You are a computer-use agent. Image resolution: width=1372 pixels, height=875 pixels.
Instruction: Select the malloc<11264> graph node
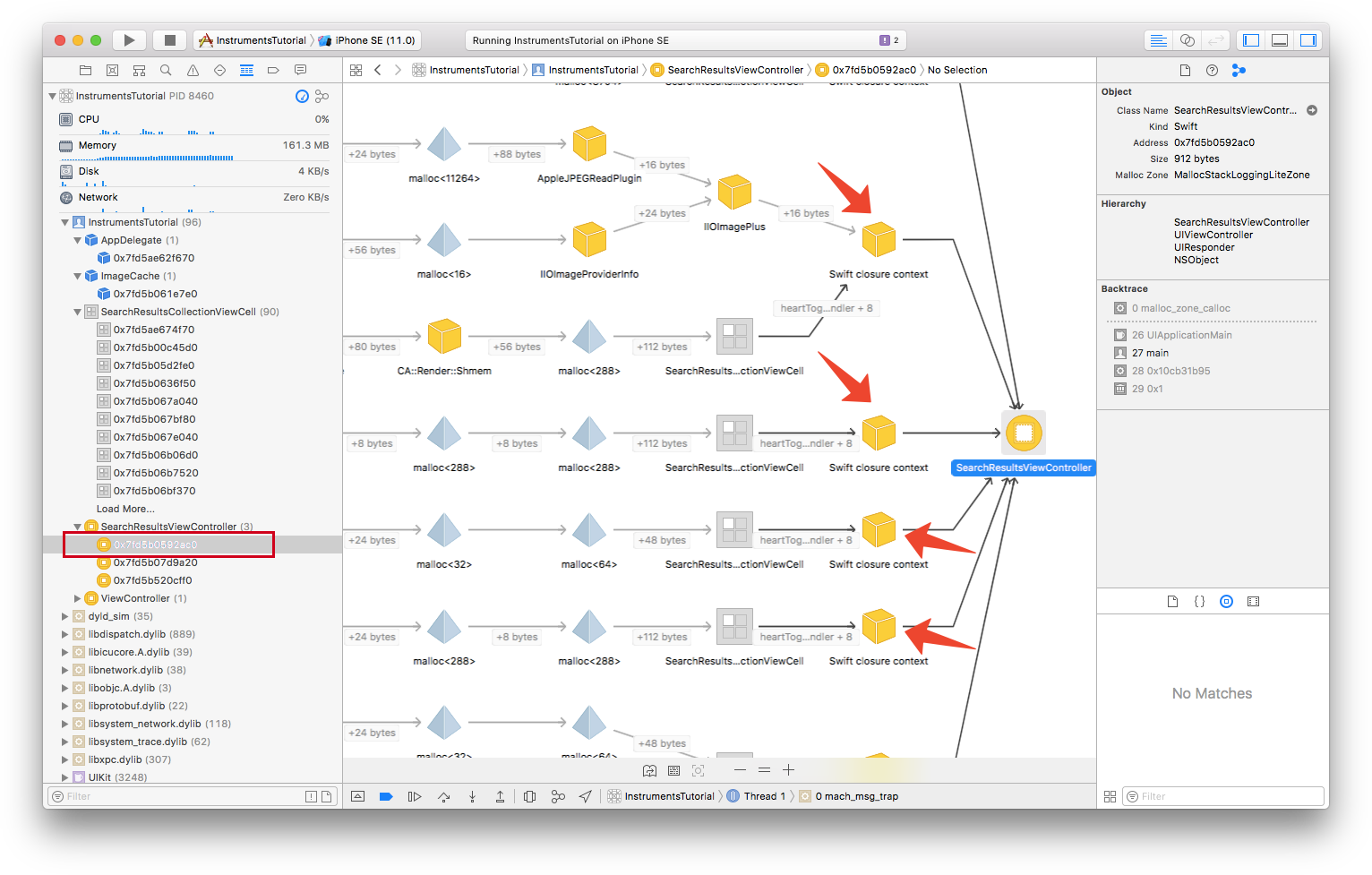point(444,144)
